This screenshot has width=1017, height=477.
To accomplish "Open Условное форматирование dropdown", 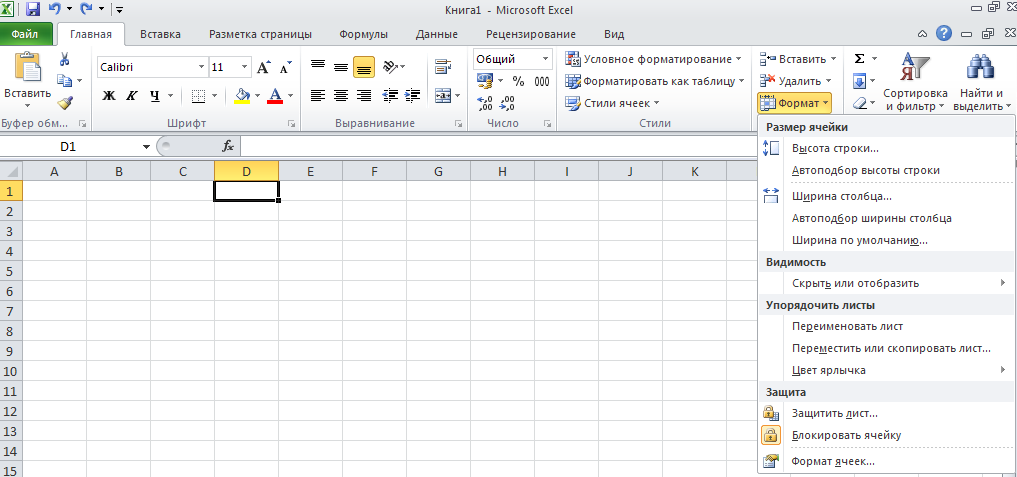I will tap(654, 59).
